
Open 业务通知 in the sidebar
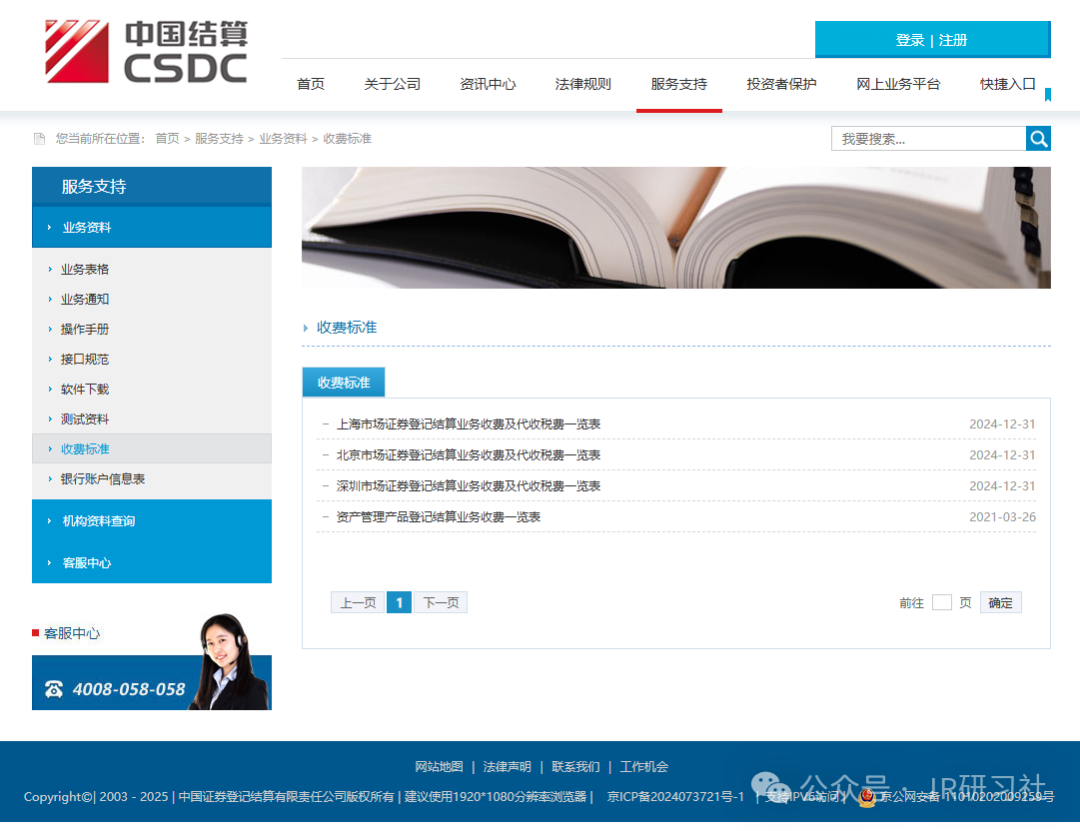coord(85,299)
